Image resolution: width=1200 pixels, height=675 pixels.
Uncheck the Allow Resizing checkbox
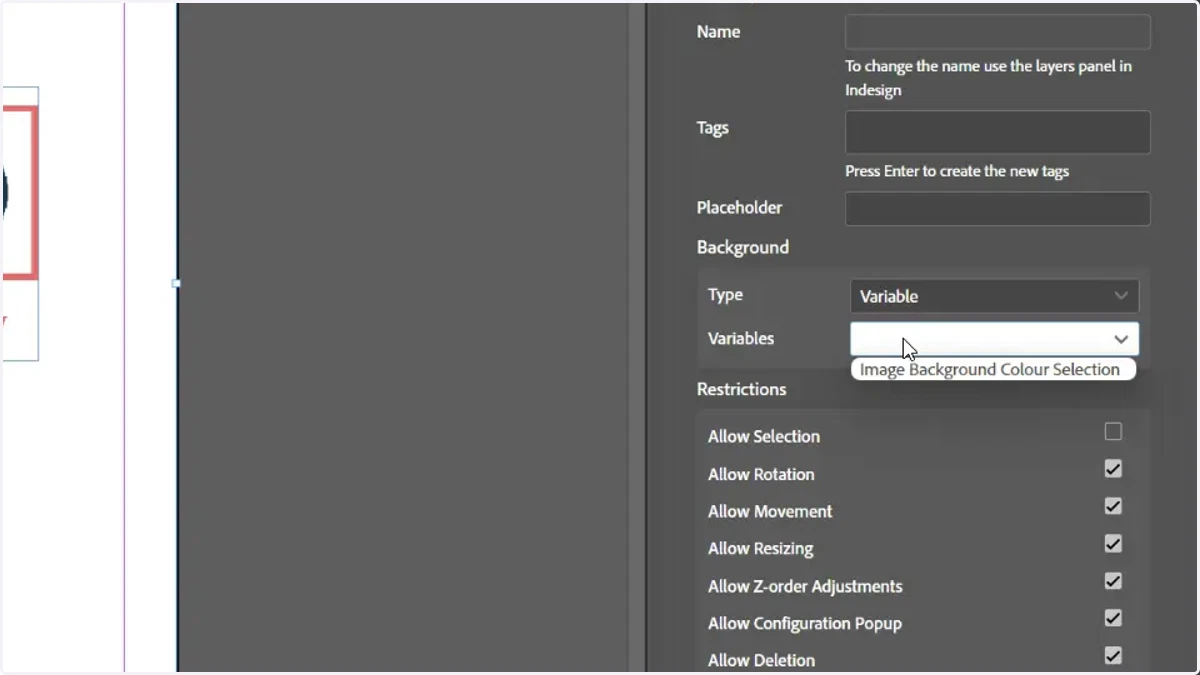pyautogui.click(x=1113, y=544)
